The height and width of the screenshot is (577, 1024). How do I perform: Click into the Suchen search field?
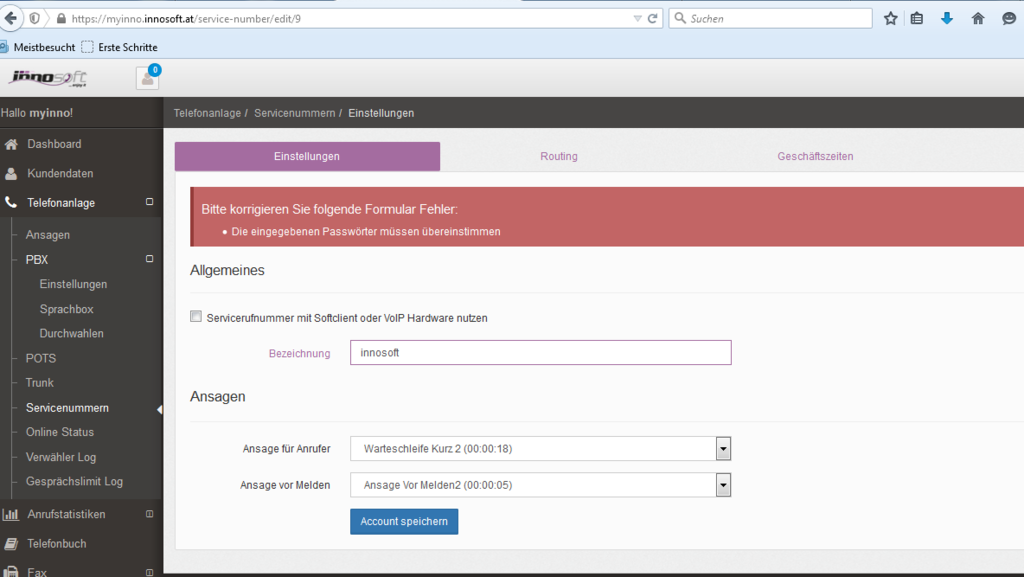tap(771, 18)
